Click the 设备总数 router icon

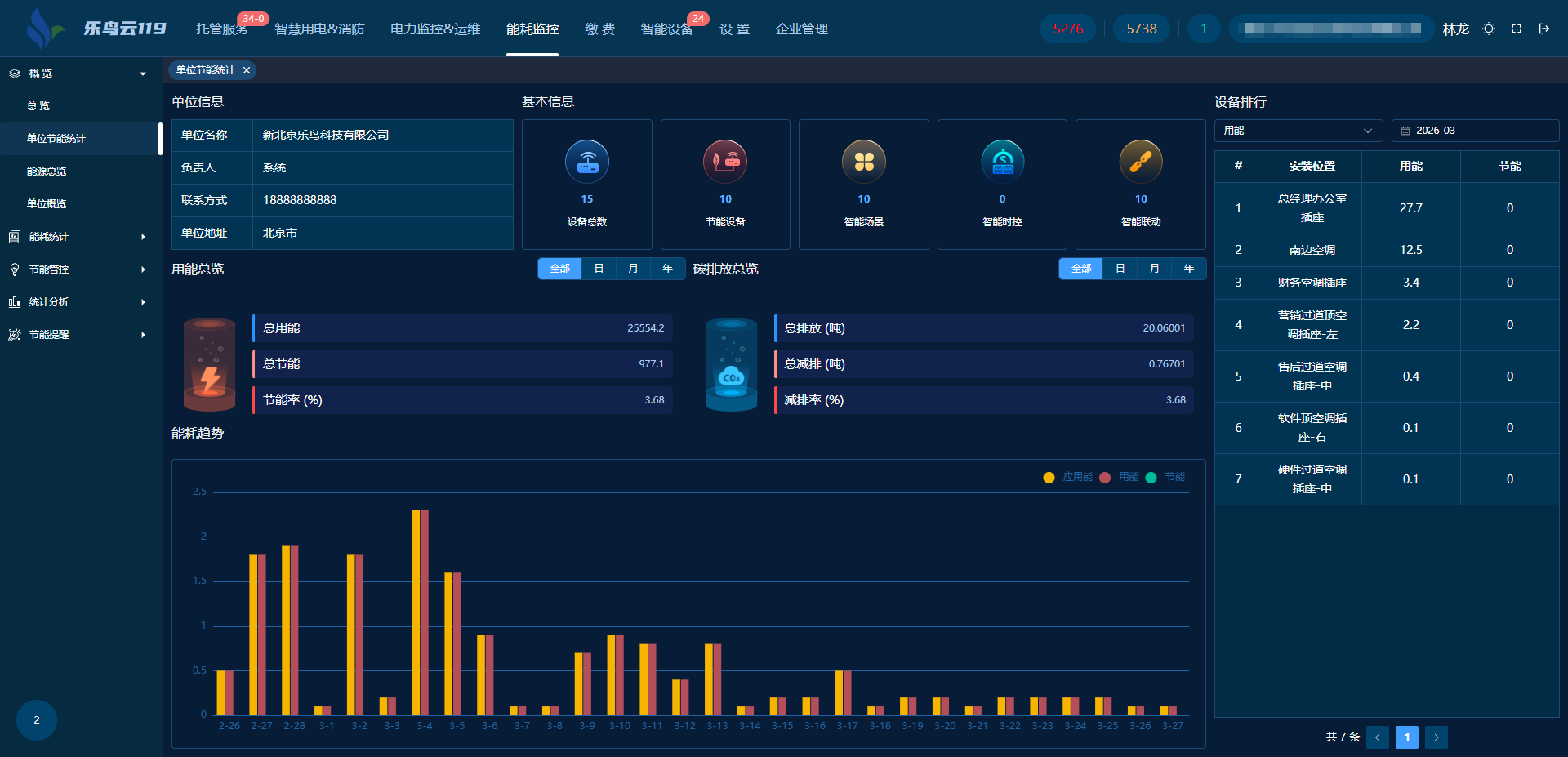point(586,162)
